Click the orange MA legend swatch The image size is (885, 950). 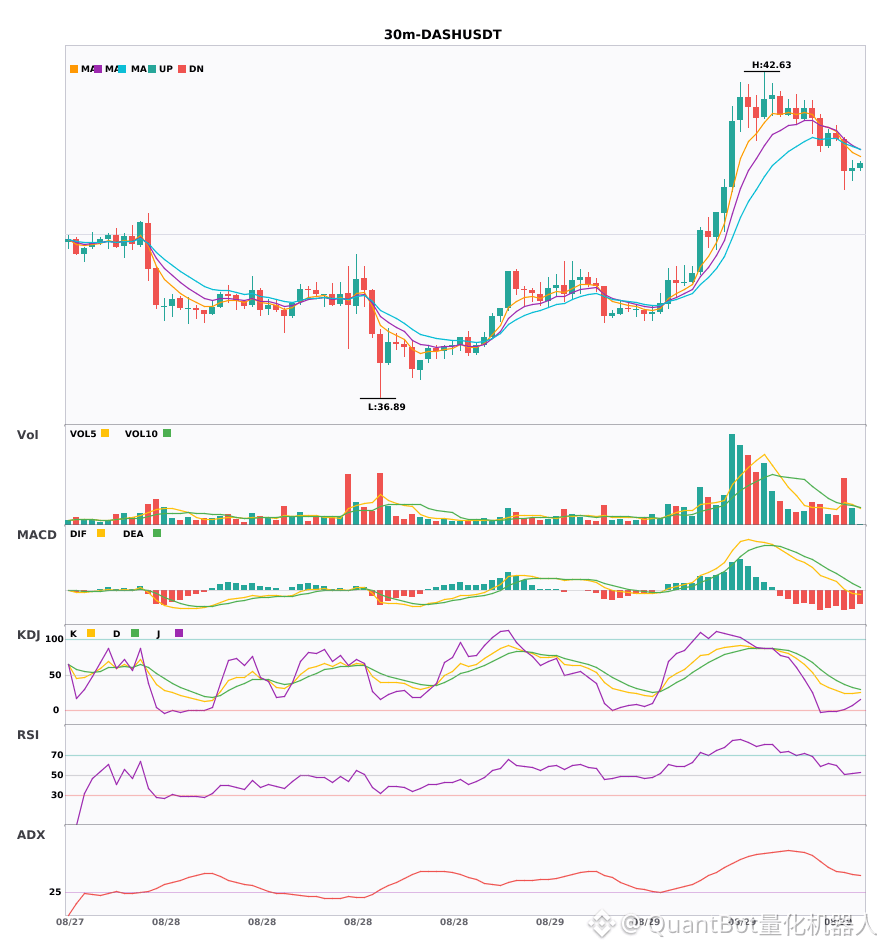point(74,69)
